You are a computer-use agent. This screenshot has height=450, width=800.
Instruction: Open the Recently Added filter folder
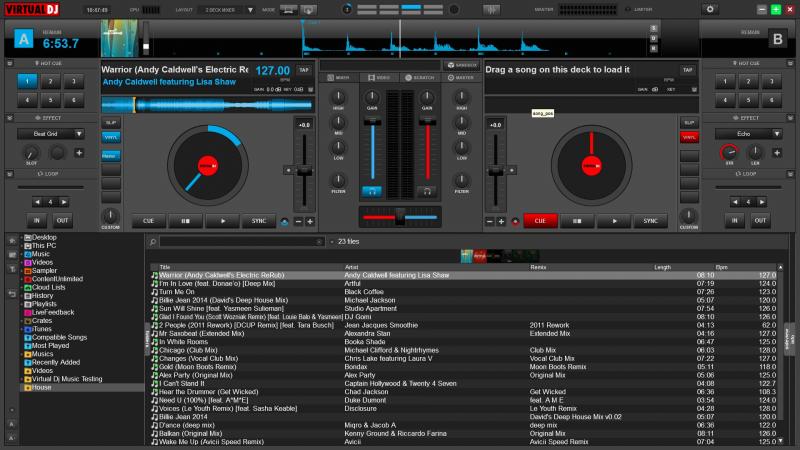tap(56, 362)
